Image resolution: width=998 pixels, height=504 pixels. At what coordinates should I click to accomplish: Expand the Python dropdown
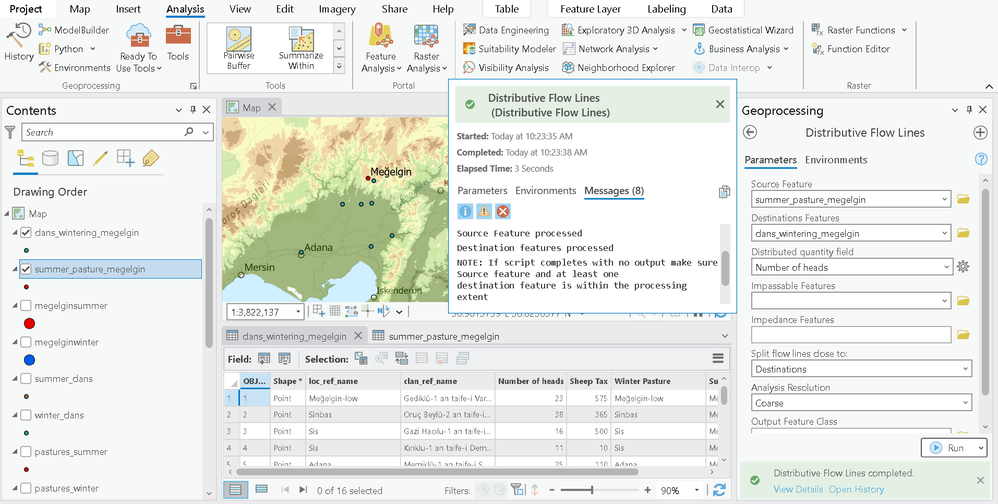click(92, 49)
